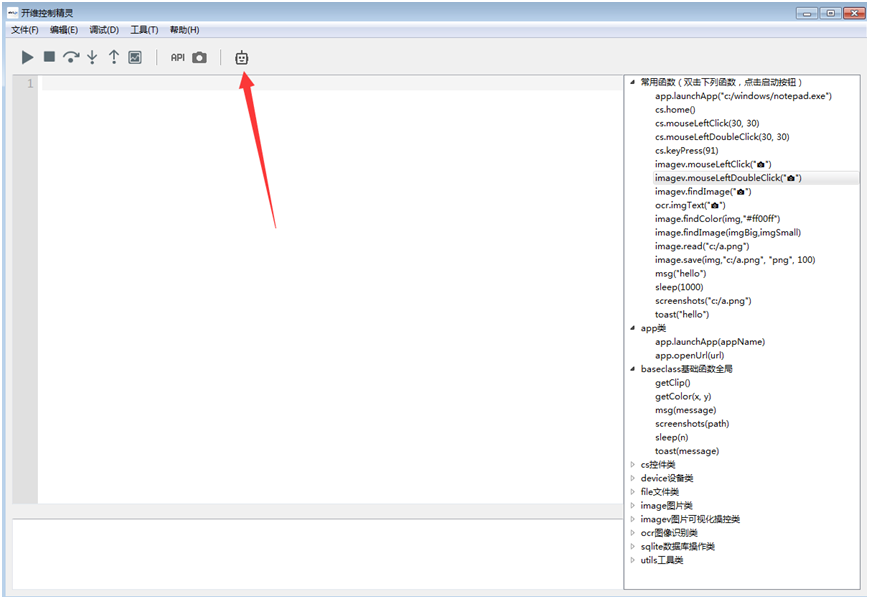869x599 pixels.
Task: Select app.launchApp("c:/windows/notepad.exe") function
Action: point(743,96)
